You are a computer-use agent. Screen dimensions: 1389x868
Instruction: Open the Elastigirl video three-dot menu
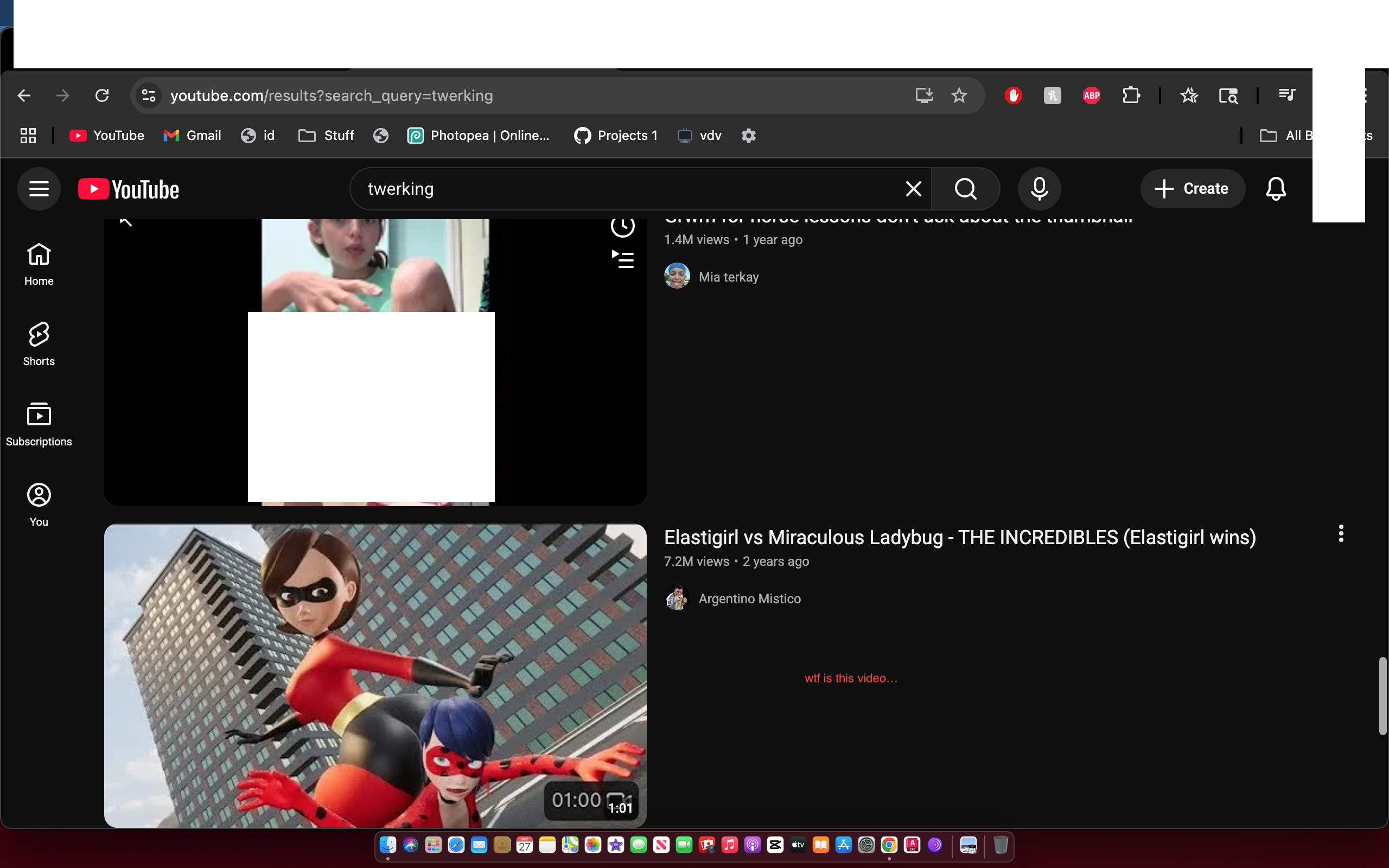pyautogui.click(x=1341, y=534)
